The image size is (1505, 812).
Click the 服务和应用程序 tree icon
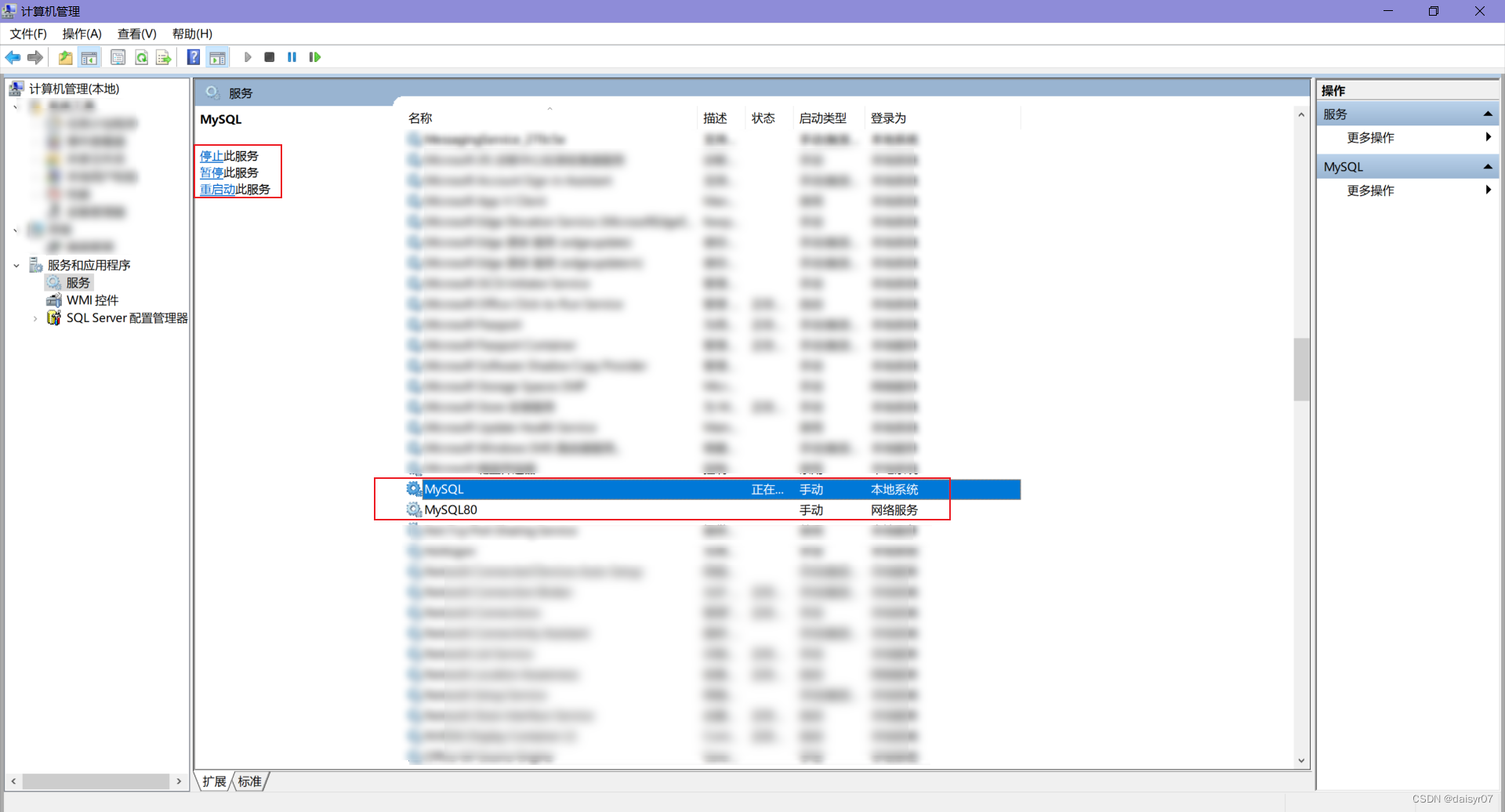click(36, 265)
